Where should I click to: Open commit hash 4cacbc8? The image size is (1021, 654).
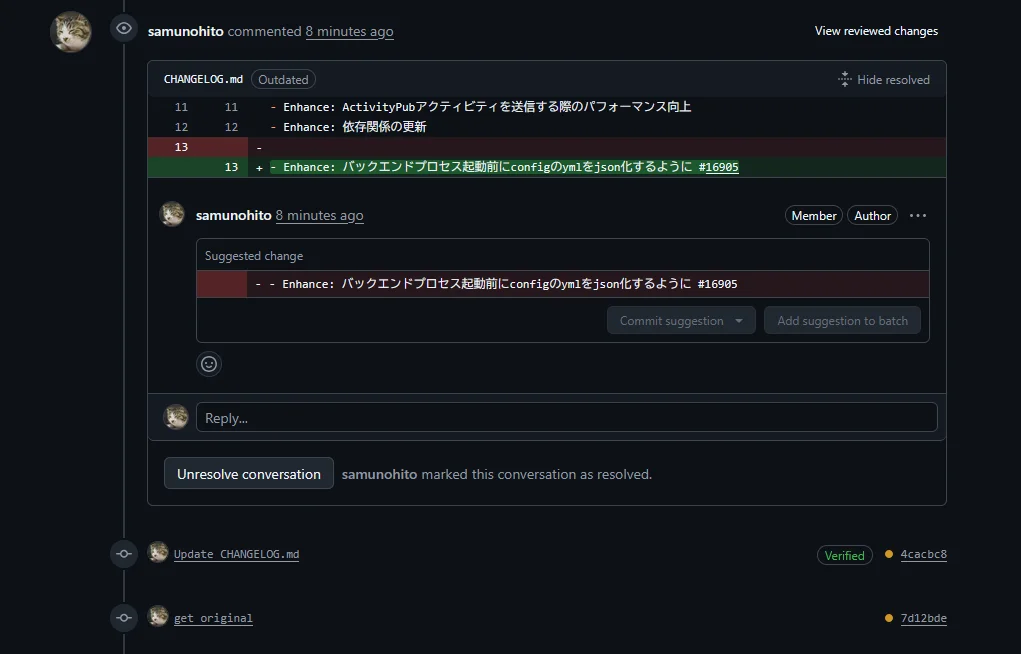pyautogui.click(x=923, y=555)
